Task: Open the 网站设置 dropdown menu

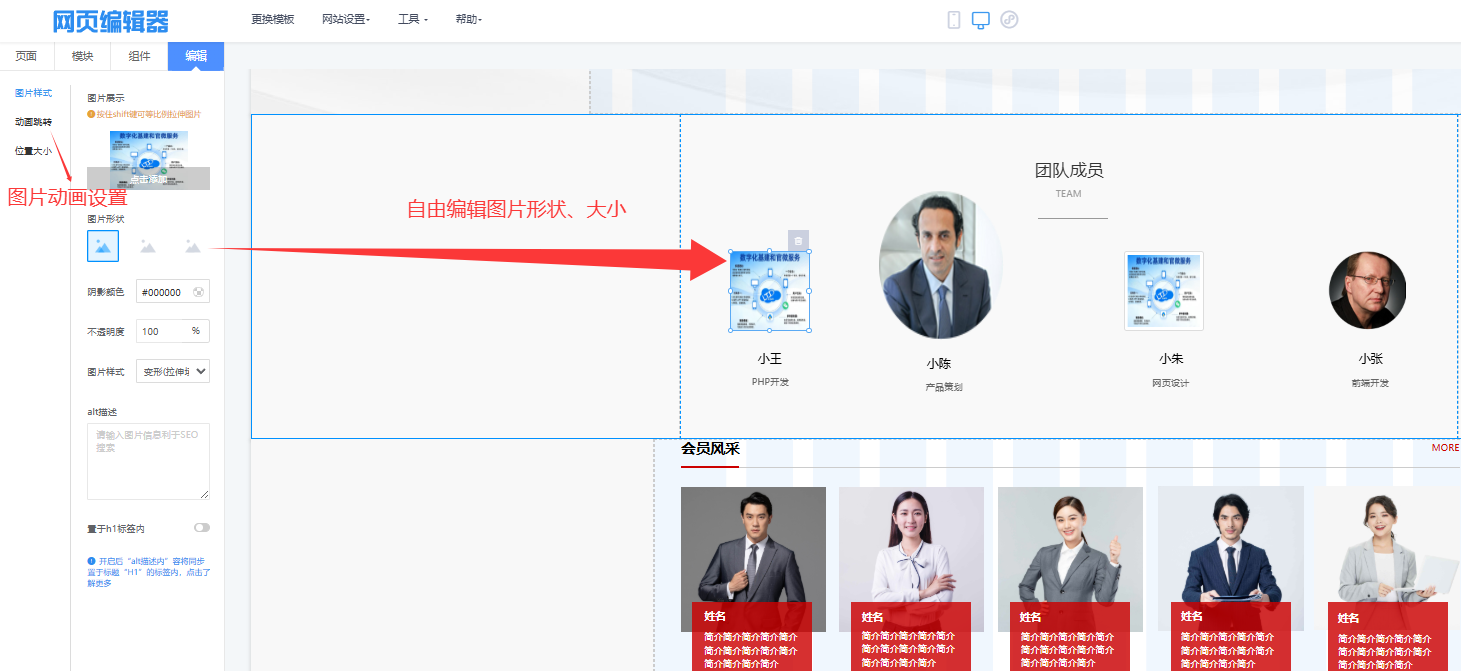Action: (x=346, y=20)
